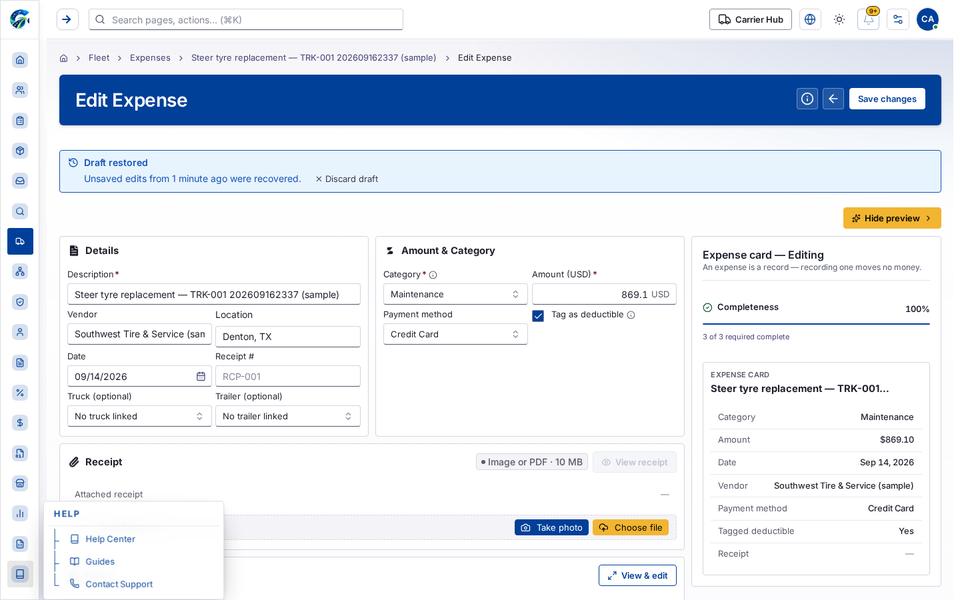Image resolution: width=960 pixels, height=600 pixels.
Task: Toggle the sun theme icon
Action: pos(839,20)
